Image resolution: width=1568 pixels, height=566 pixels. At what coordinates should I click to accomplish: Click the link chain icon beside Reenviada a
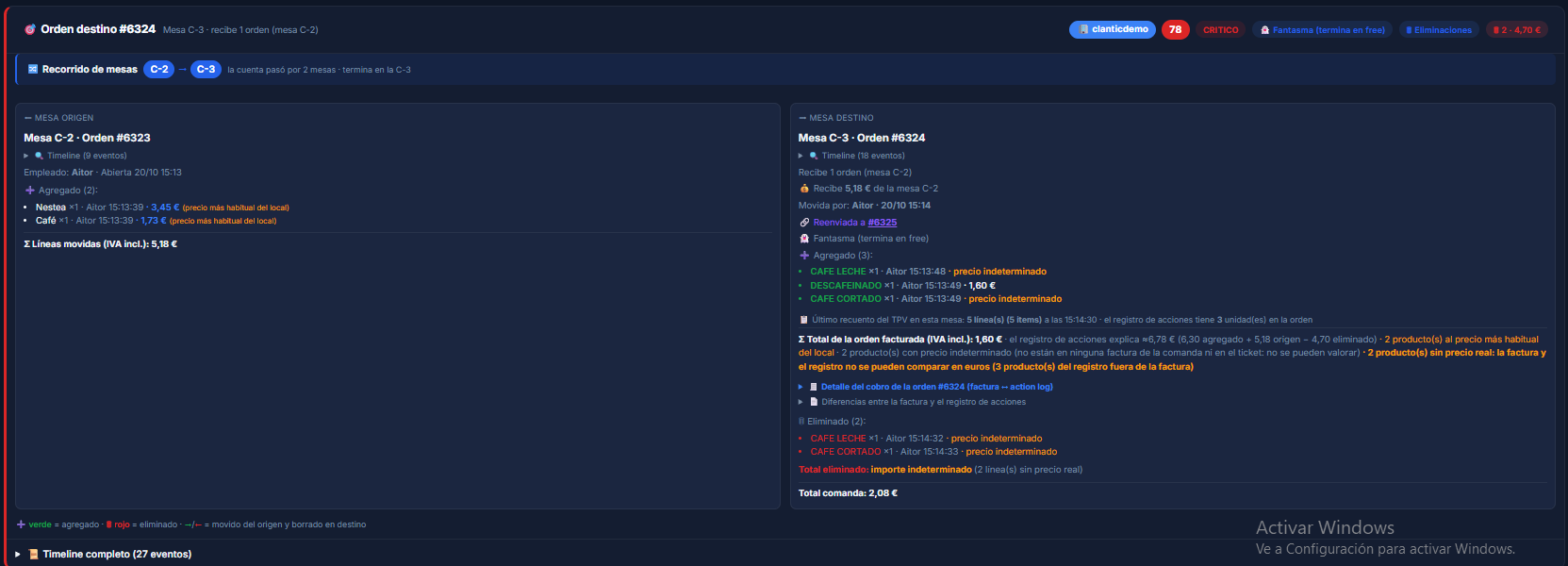[x=804, y=223]
